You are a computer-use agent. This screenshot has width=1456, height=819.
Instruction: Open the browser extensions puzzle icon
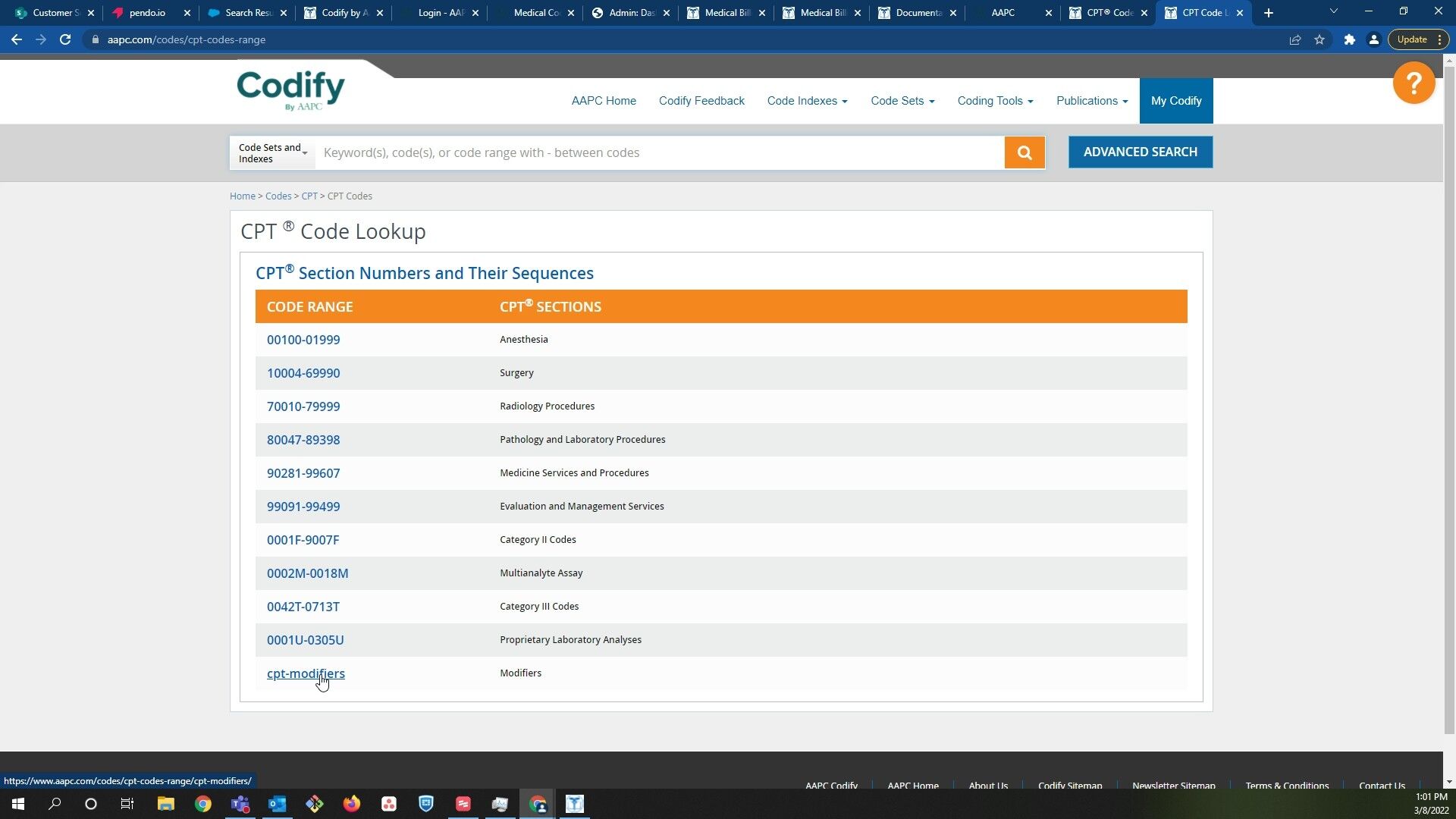coord(1349,39)
